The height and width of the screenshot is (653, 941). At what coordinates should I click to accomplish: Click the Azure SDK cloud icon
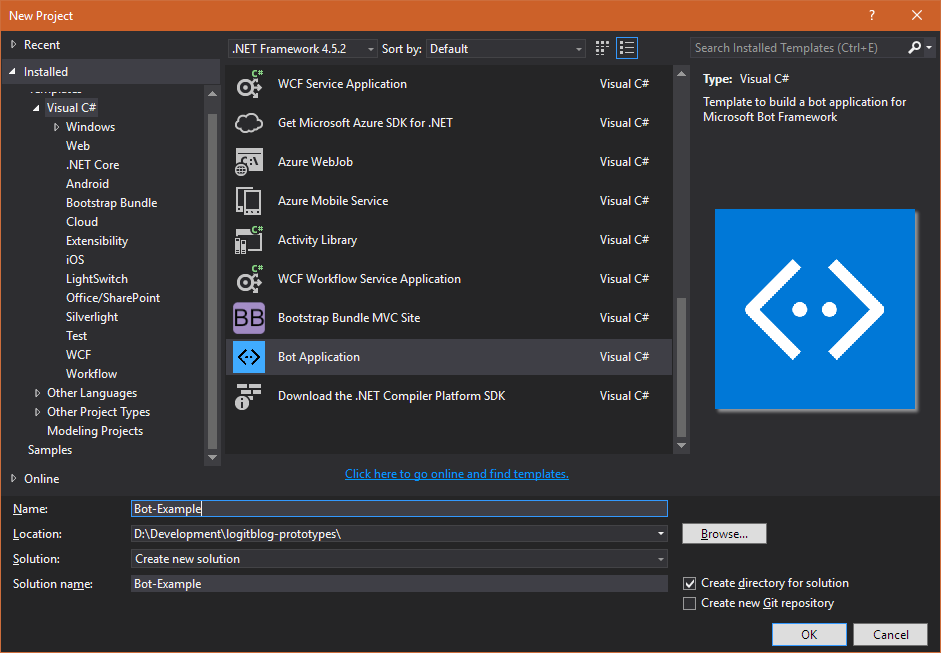coord(248,123)
